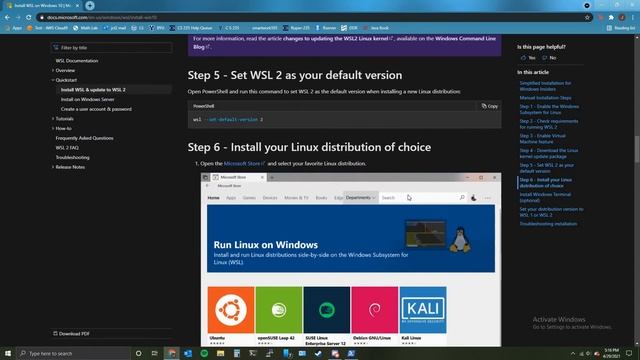Viewport: 640px width, 360px height.
Task: Open the Download PDF link
Action: (71, 333)
